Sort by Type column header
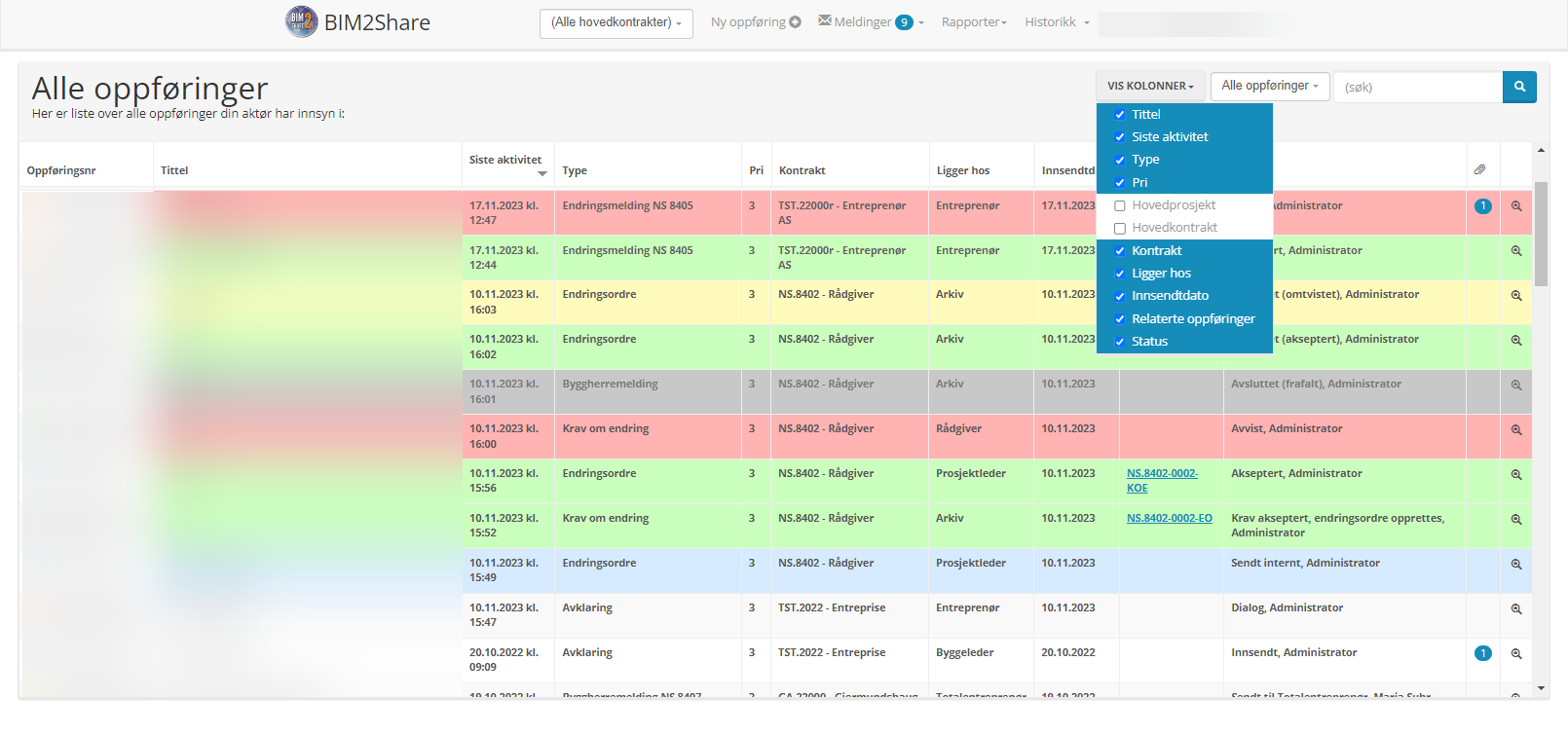This screenshot has width=1568, height=735. tap(575, 170)
